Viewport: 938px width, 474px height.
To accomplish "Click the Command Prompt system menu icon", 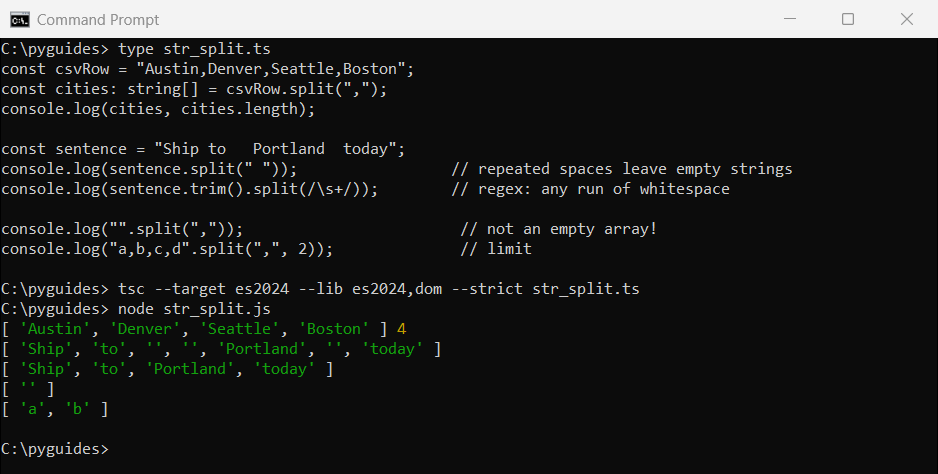I will point(19,20).
